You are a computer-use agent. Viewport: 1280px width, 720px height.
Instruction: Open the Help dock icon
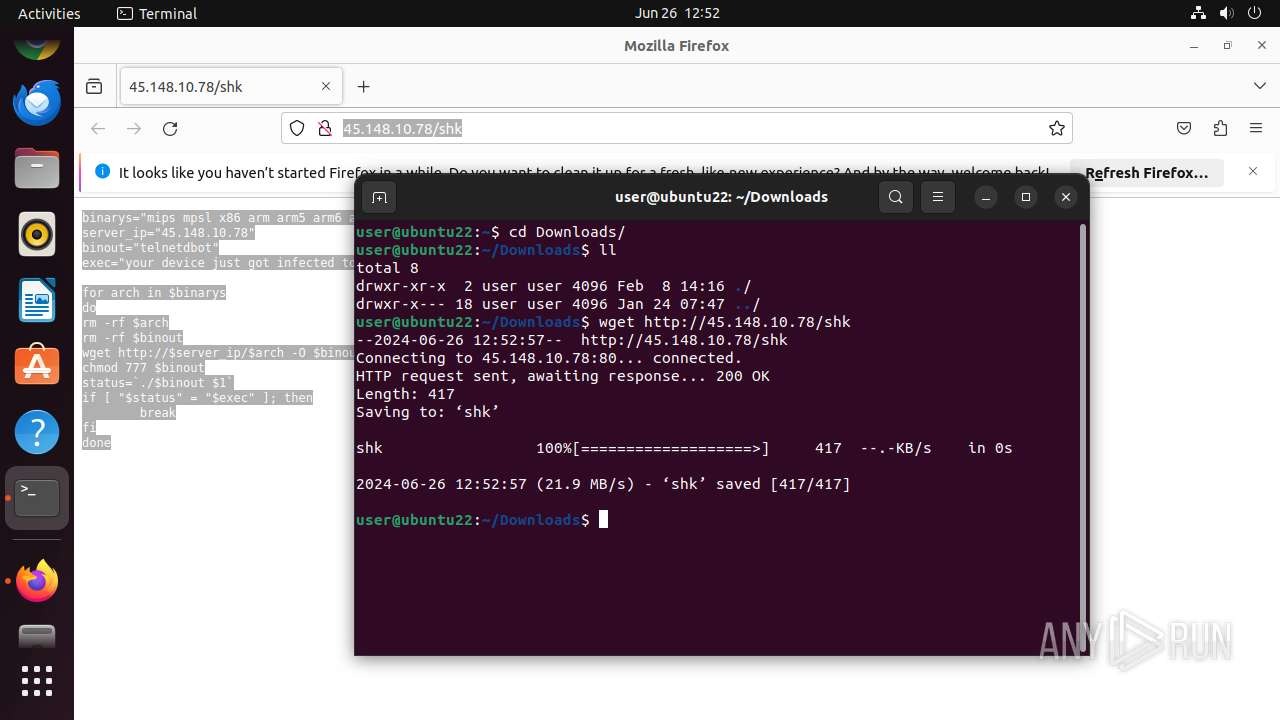37,432
